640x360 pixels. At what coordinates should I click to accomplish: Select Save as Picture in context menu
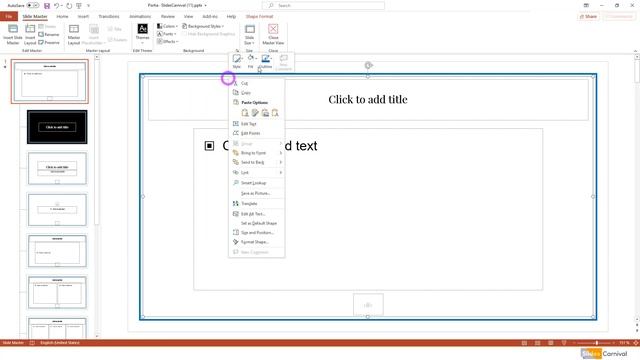click(256, 193)
